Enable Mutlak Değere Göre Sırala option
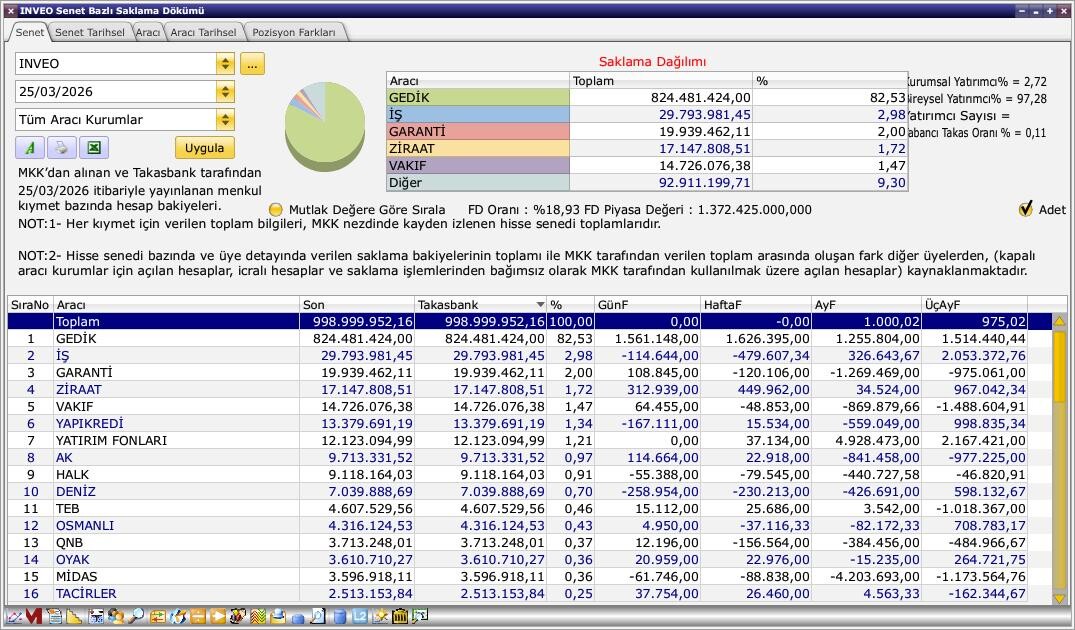This screenshot has height=630, width=1075. (x=277, y=210)
